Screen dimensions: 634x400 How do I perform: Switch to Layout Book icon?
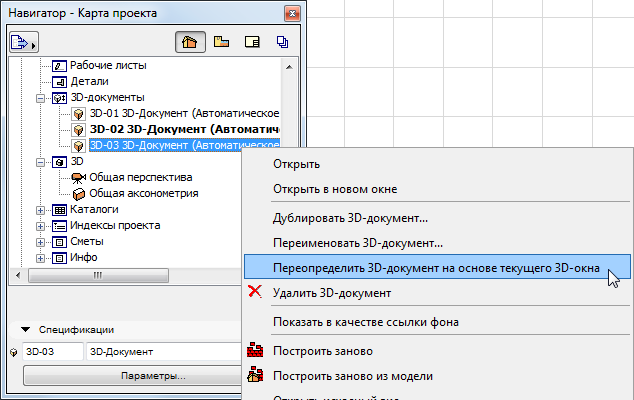coord(252,42)
